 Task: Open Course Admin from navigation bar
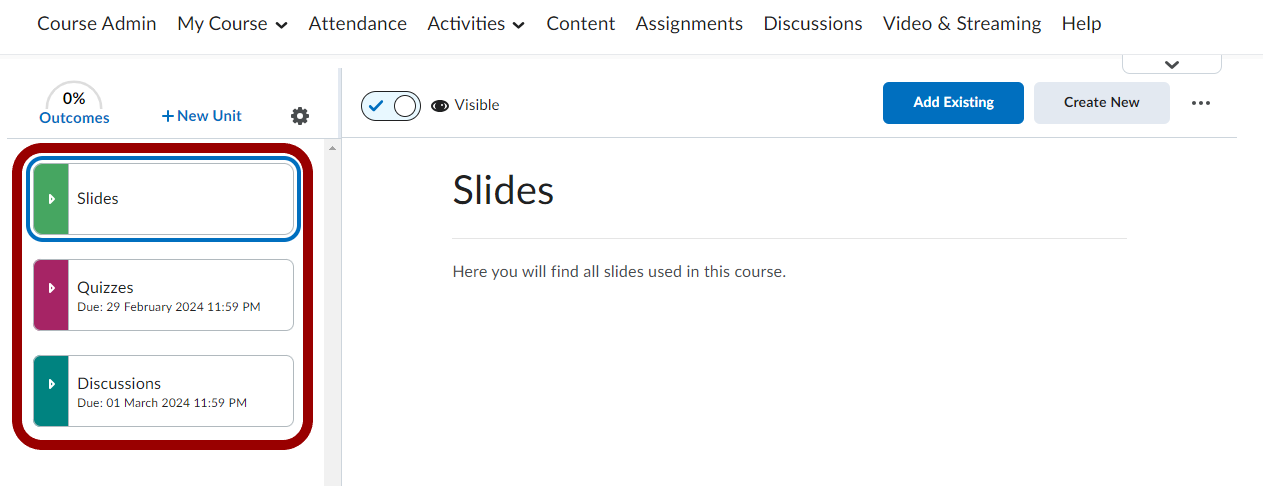[97, 24]
